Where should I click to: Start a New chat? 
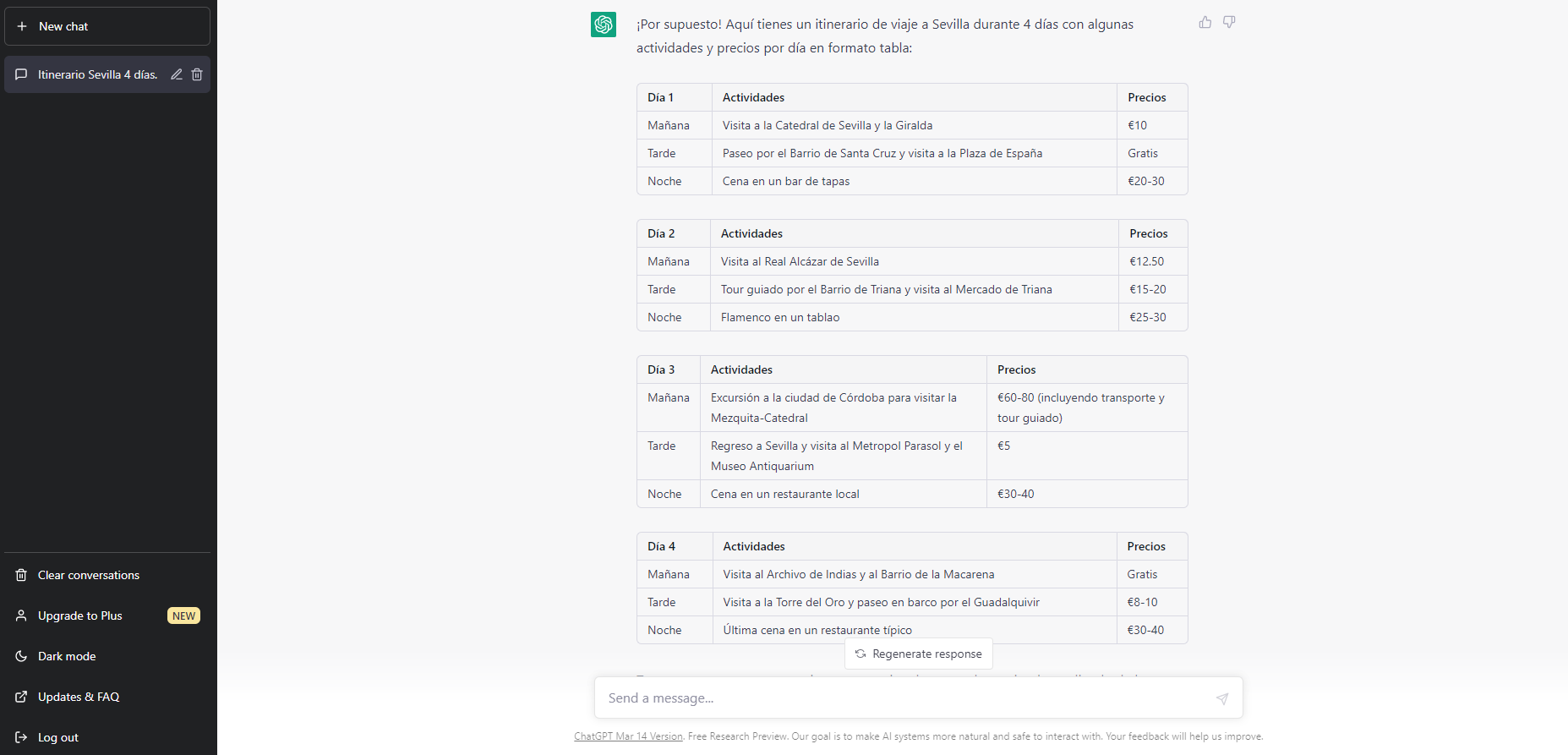[x=107, y=26]
